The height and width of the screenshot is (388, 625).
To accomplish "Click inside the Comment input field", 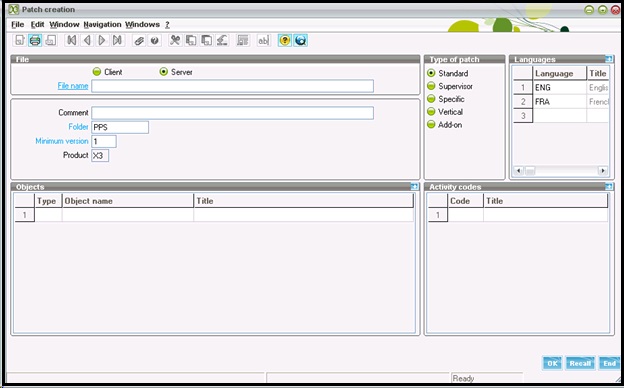I will point(232,113).
